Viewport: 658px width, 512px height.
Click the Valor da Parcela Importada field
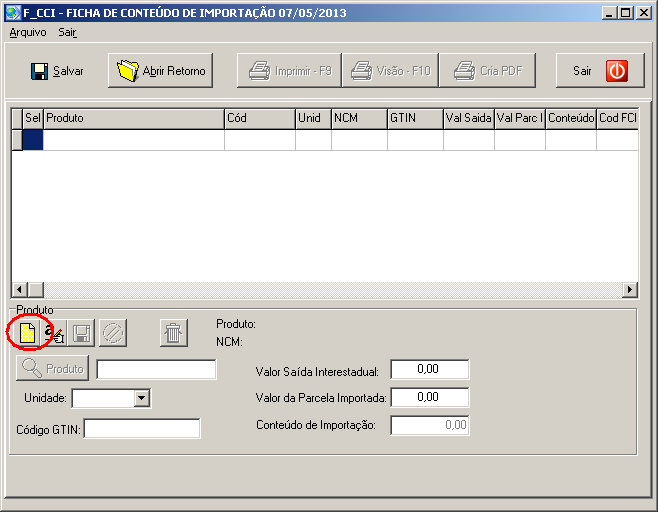430,397
